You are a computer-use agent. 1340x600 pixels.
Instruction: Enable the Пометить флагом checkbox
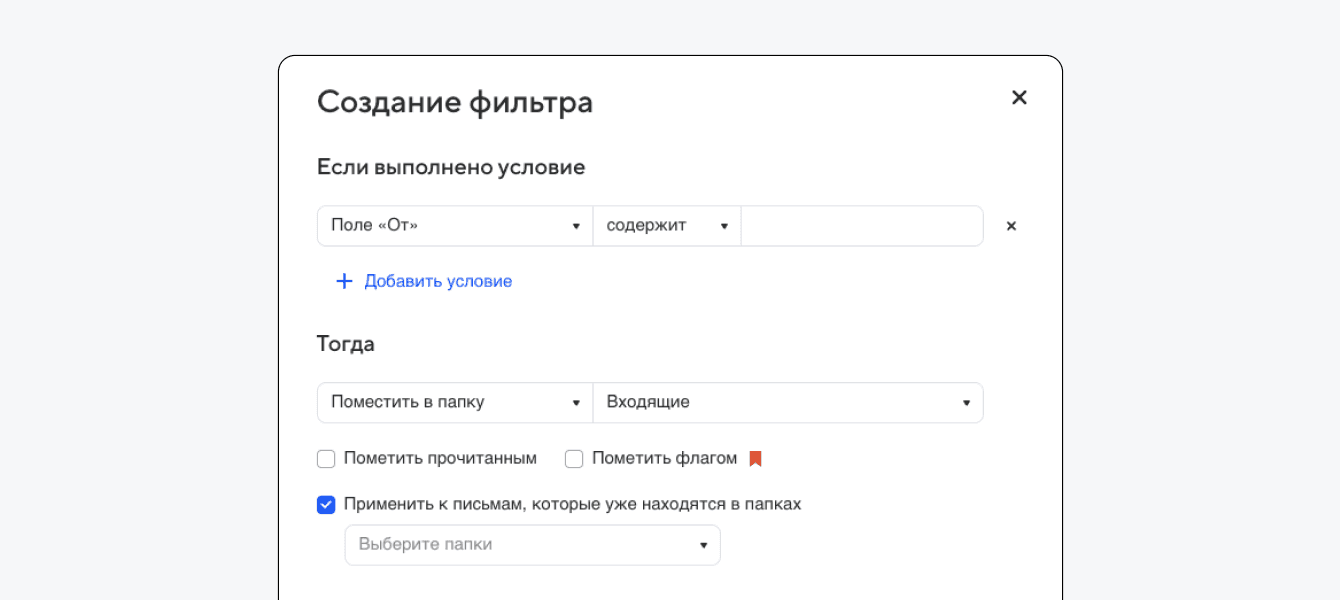[574, 459]
